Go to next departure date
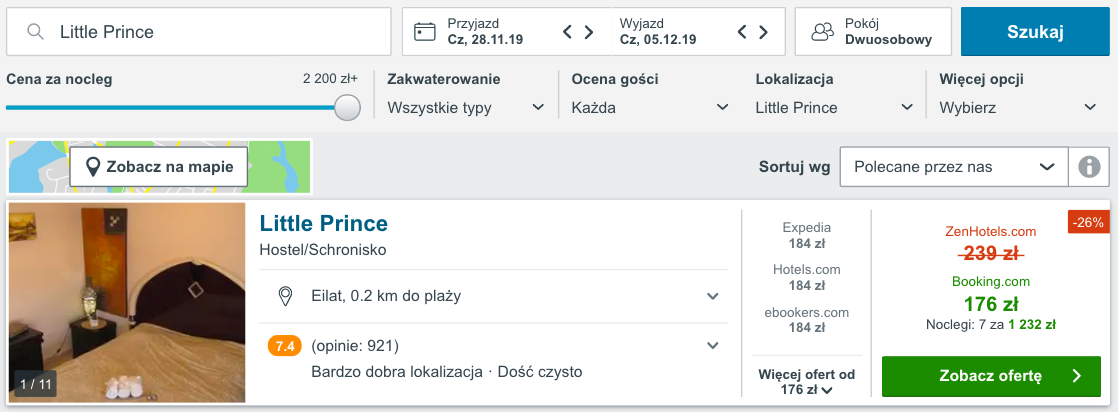The image size is (1118, 412). [764, 32]
